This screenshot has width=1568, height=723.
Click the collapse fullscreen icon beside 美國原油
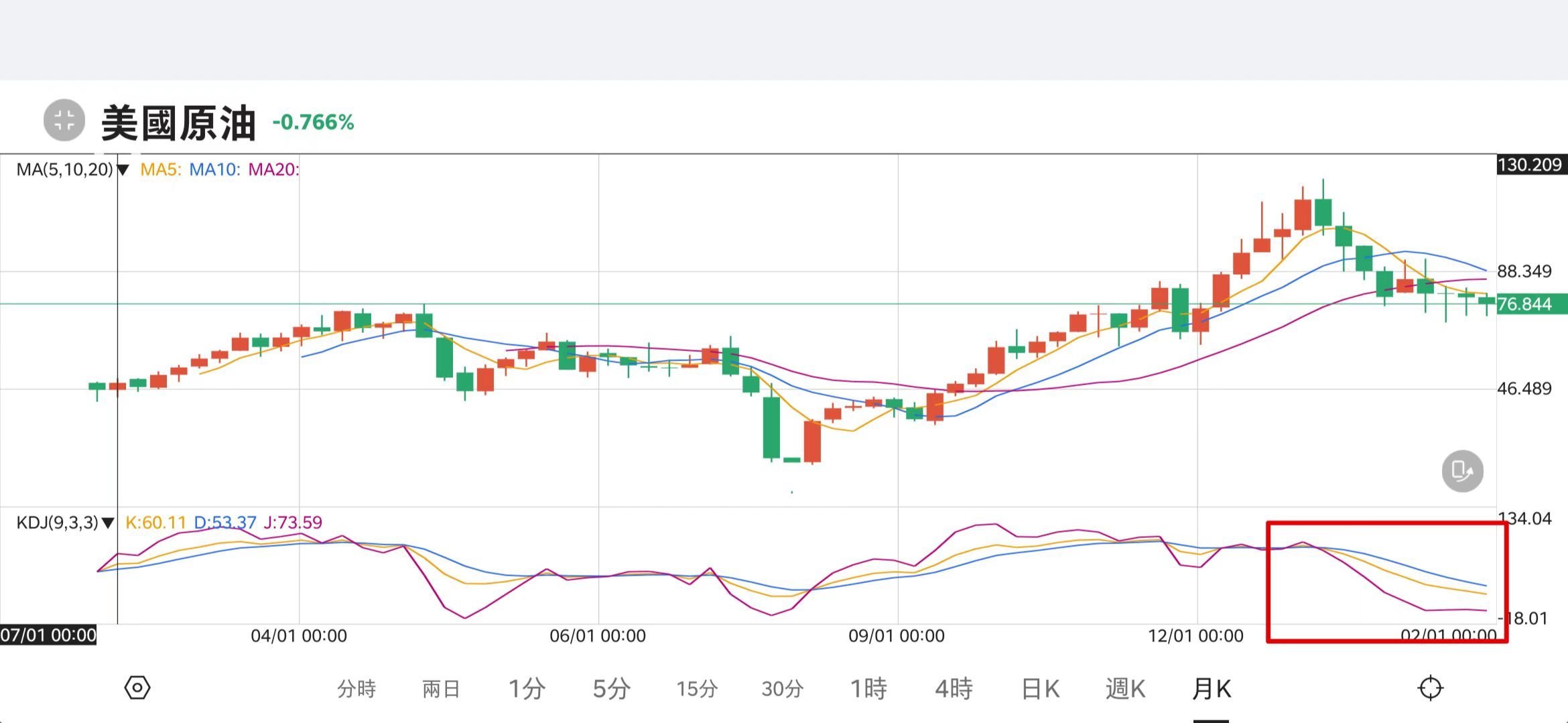click(64, 121)
